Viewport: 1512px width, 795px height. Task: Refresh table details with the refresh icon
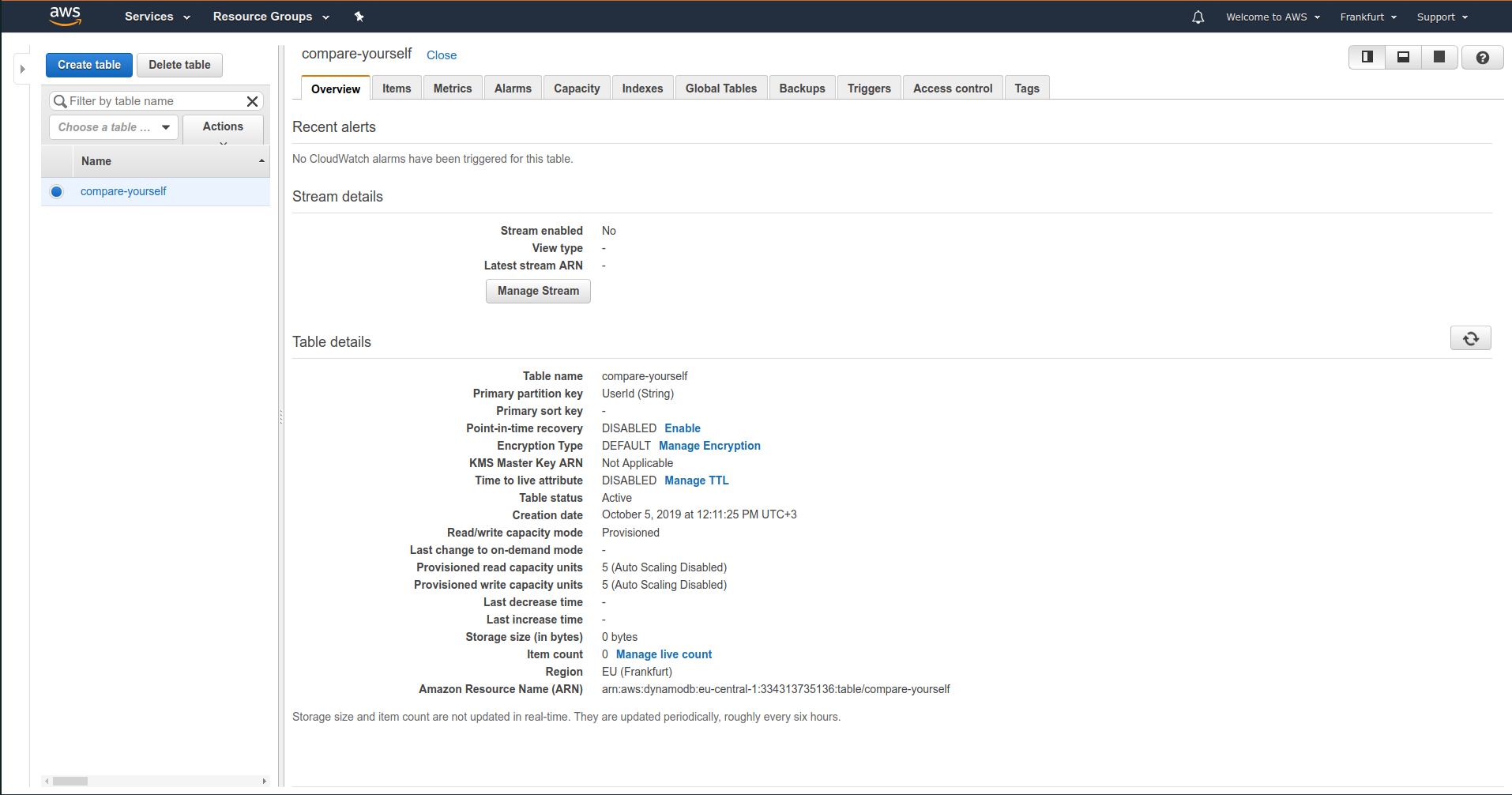pyautogui.click(x=1470, y=338)
